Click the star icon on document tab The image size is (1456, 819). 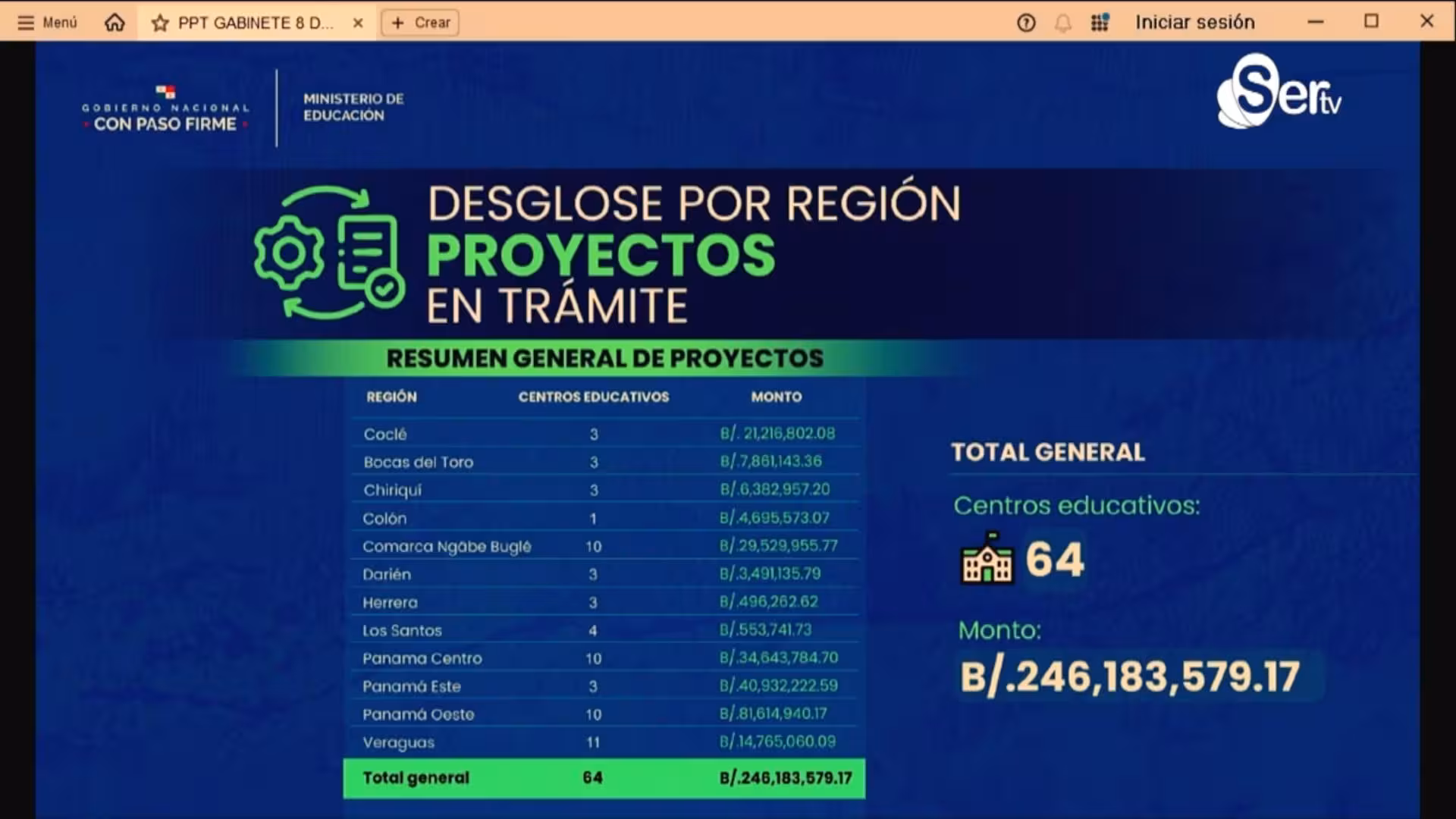tap(159, 23)
